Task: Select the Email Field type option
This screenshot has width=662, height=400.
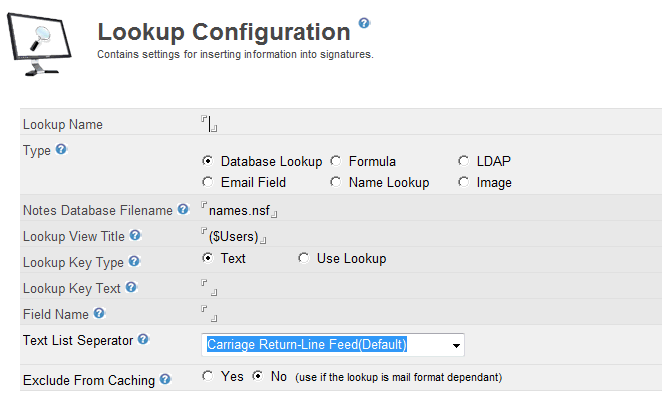Action: (208, 182)
